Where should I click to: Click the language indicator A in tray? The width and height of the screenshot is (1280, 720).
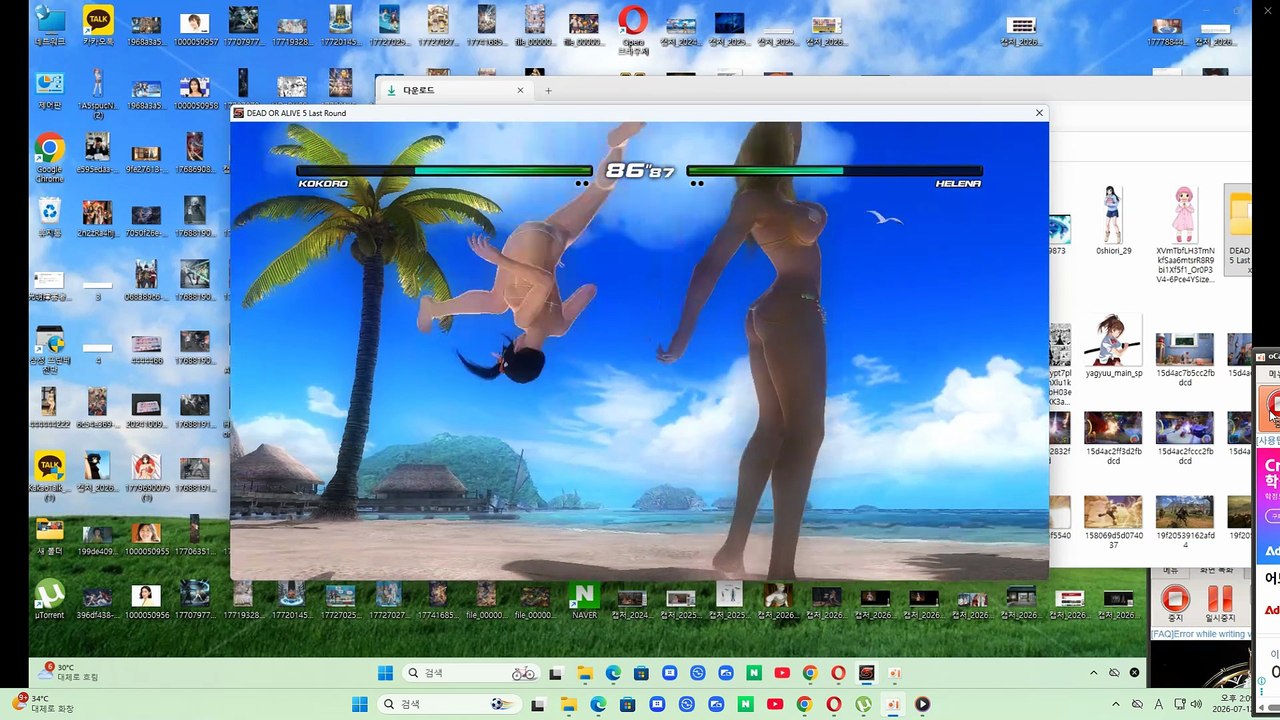pyautogui.click(x=1159, y=704)
